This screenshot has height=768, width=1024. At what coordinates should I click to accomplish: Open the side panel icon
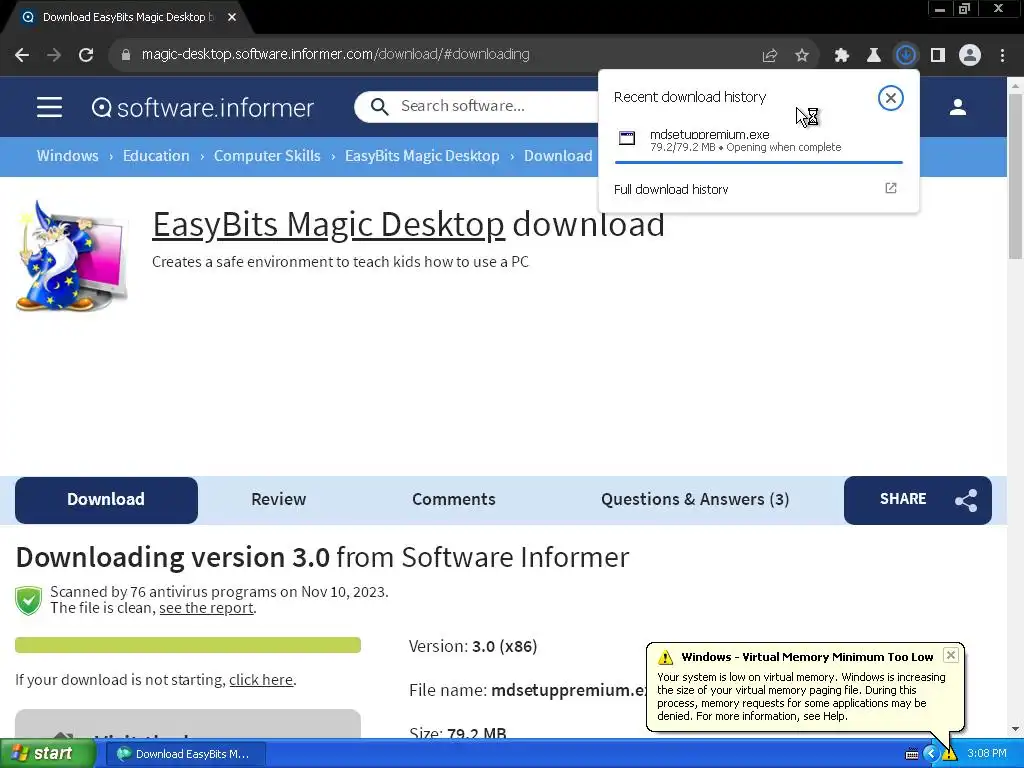[x=938, y=55]
